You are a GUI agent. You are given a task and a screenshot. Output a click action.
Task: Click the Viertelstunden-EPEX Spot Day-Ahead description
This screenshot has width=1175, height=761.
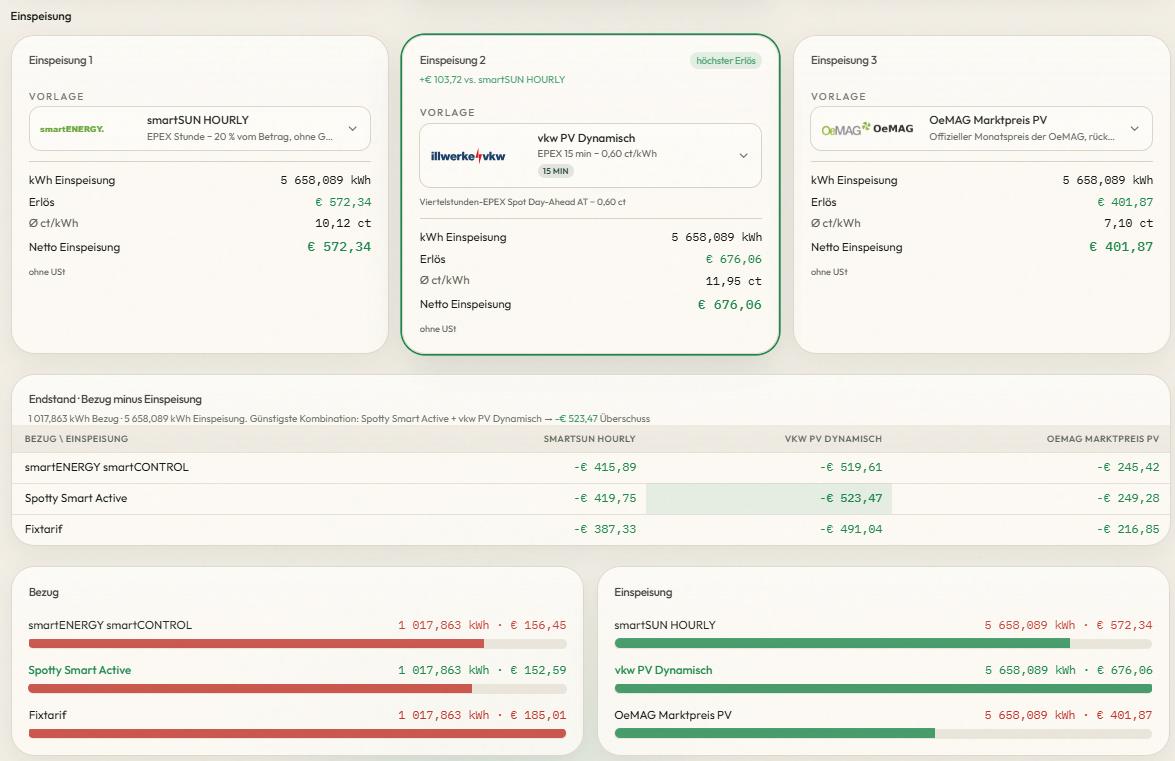click(x=522, y=201)
